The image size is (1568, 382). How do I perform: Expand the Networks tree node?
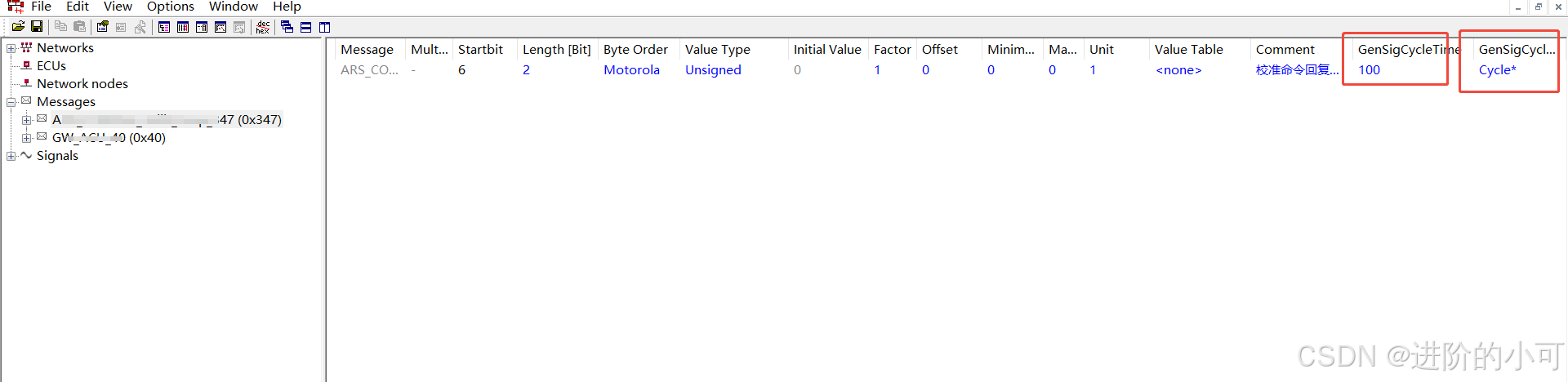click(11, 48)
